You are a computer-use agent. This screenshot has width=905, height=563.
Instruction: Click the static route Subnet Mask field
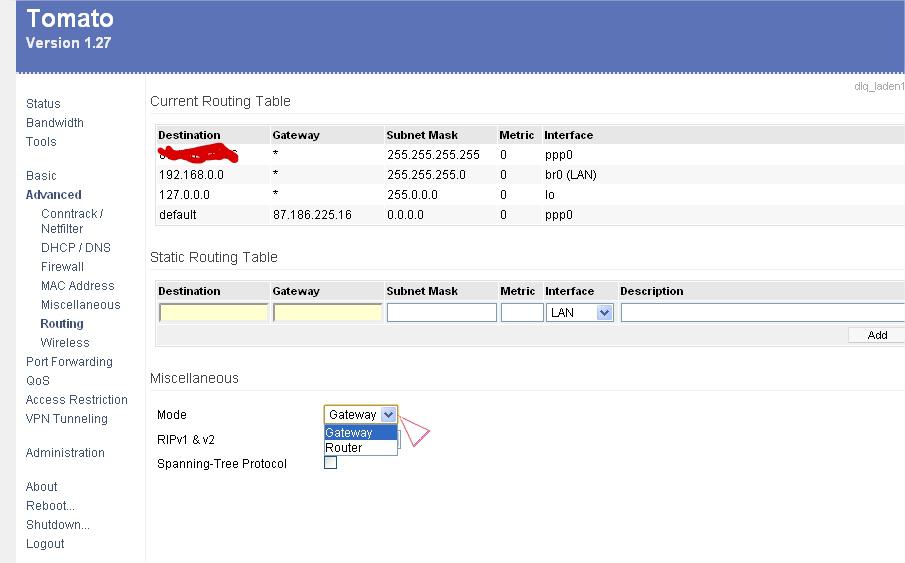coord(442,313)
